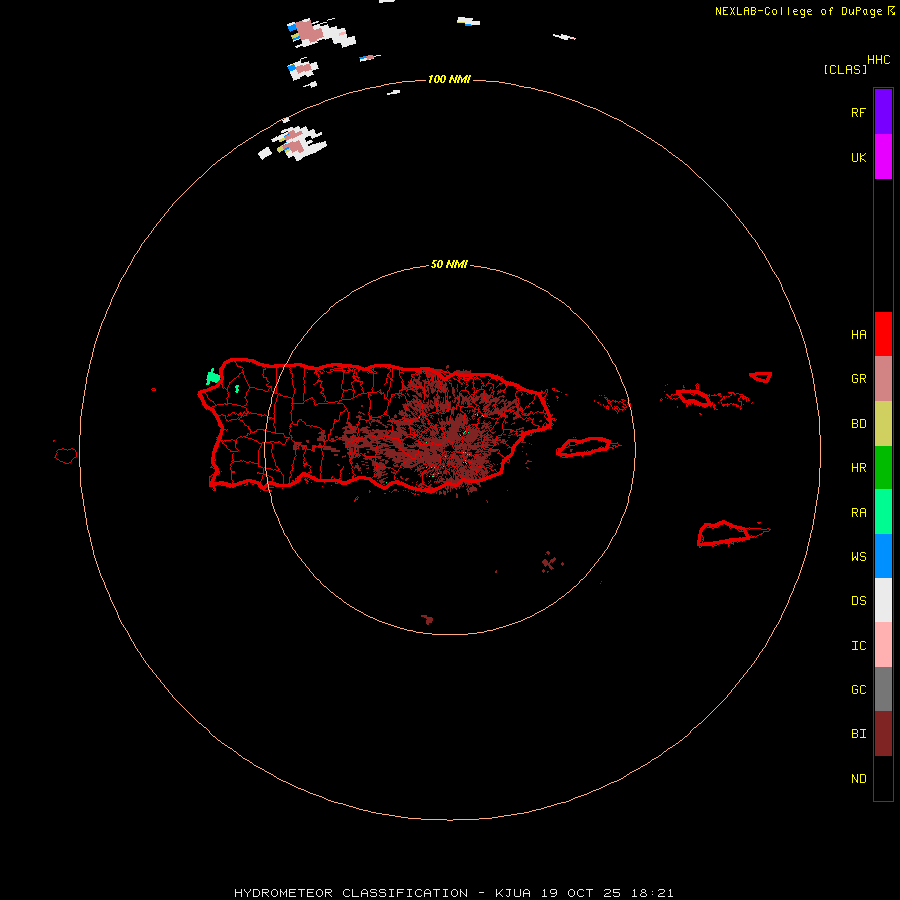Click the 'BD' legend label
This screenshot has height=900, width=900.
pyautogui.click(x=858, y=424)
